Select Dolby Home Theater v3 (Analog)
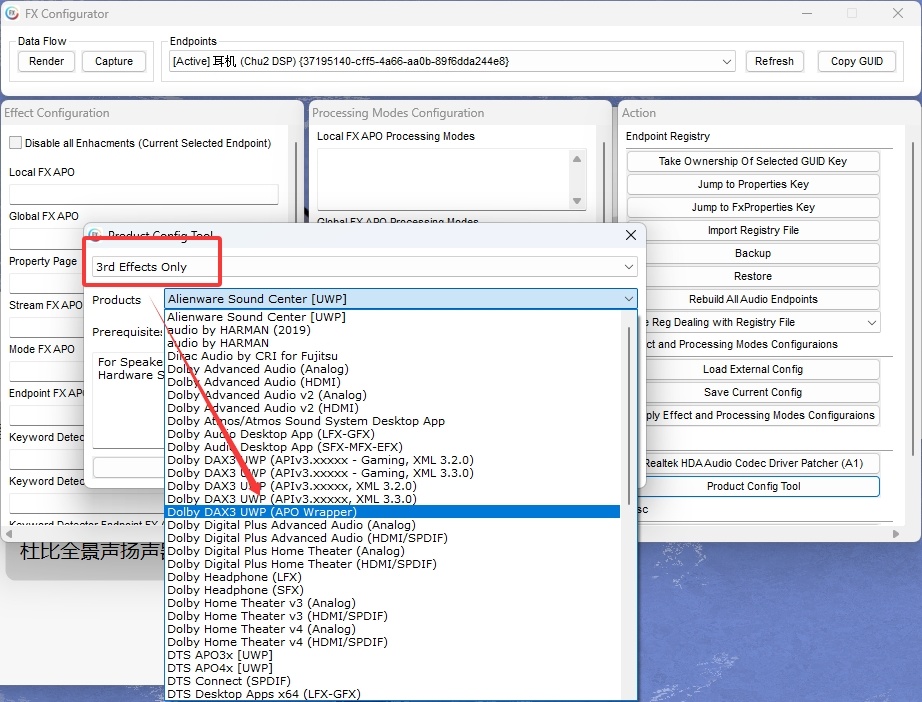The width and height of the screenshot is (922, 702). coord(393,603)
